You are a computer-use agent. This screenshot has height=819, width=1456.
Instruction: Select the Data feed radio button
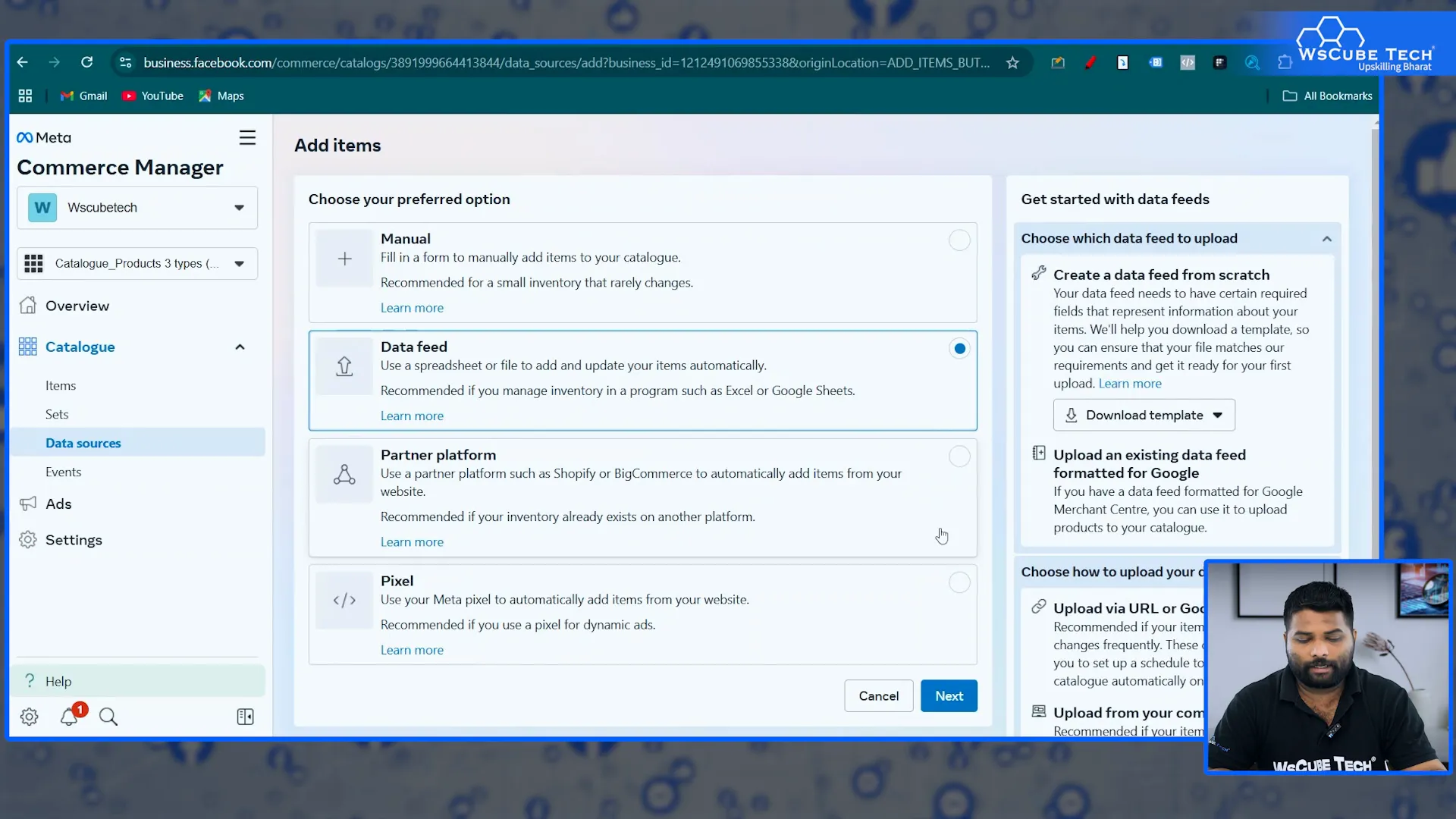click(959, 349)
